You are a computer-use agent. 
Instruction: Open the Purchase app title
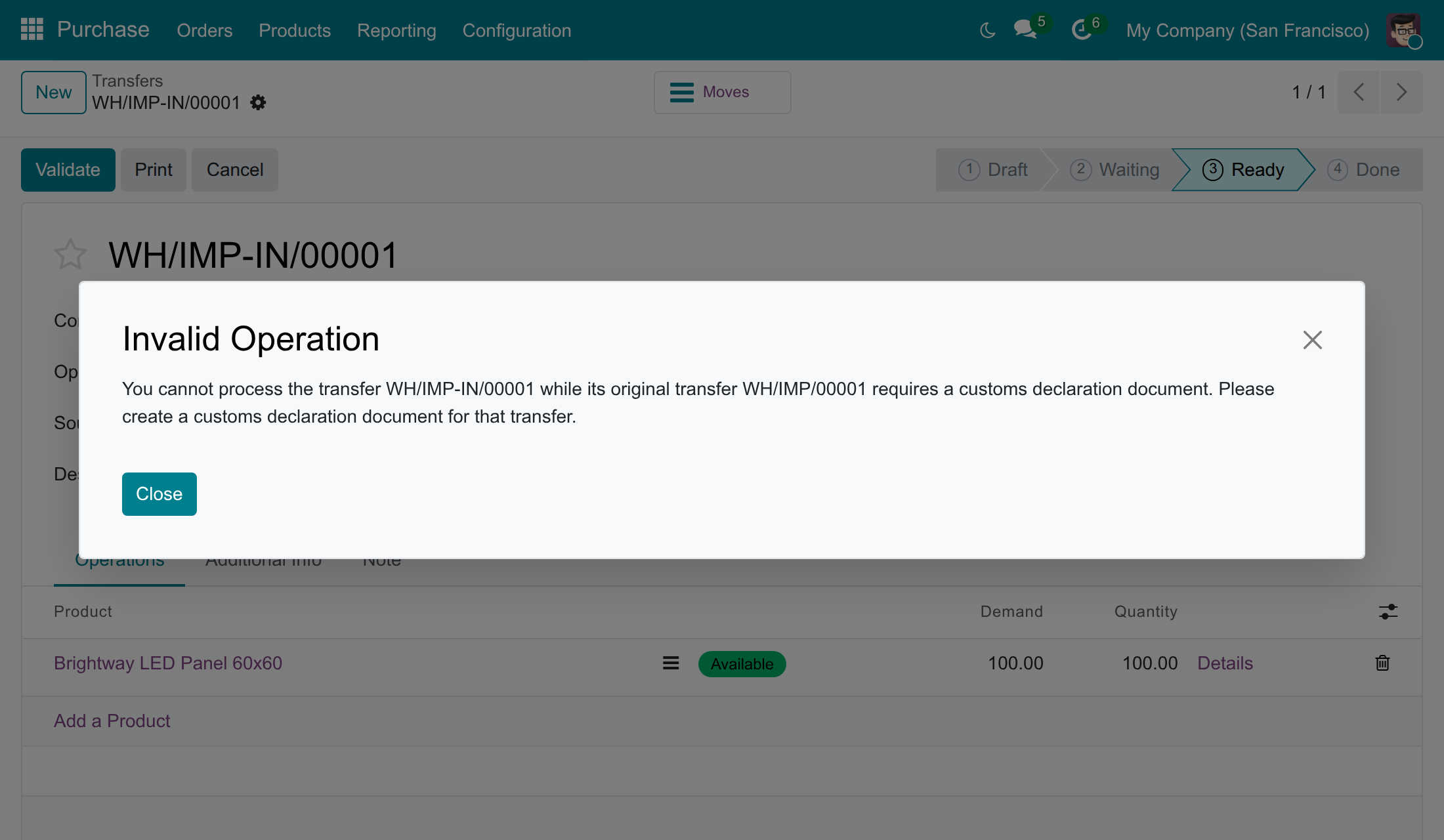(103, 30)
